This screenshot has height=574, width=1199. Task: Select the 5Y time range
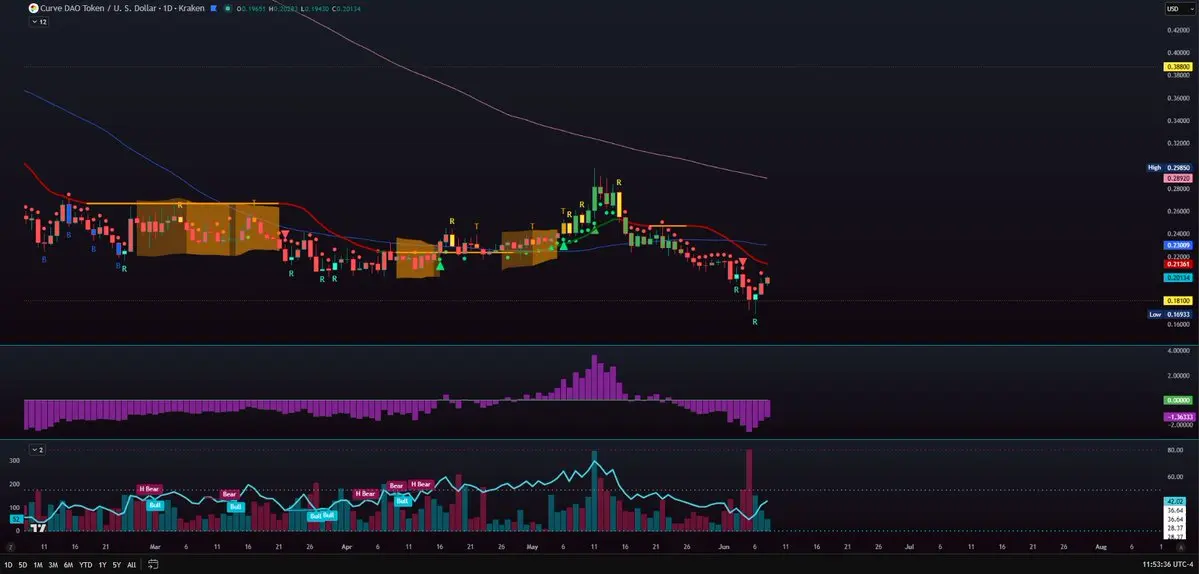pyautogui.click(x=116, y=565)
